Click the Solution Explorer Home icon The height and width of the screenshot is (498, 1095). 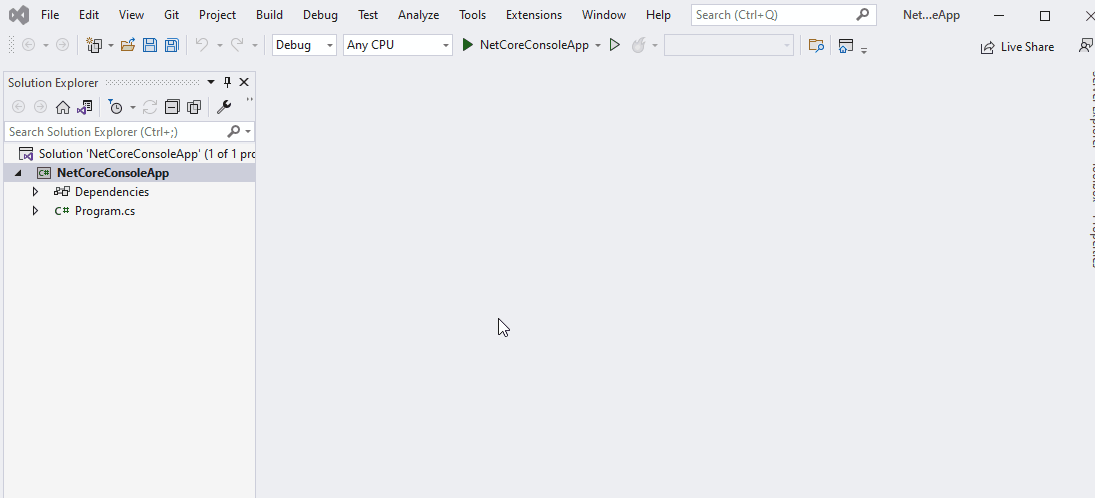[63, 107]
